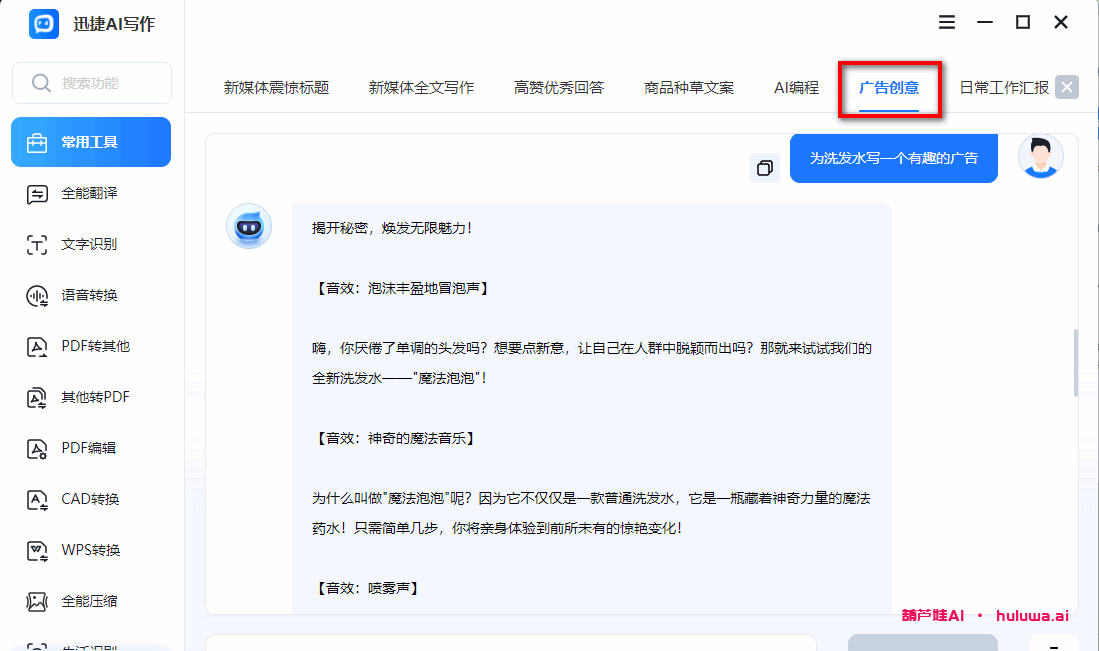This screenshot has width=1099, height=651.
Task: Focus the 搜索功能 search field
Action: tap(92, 83)
